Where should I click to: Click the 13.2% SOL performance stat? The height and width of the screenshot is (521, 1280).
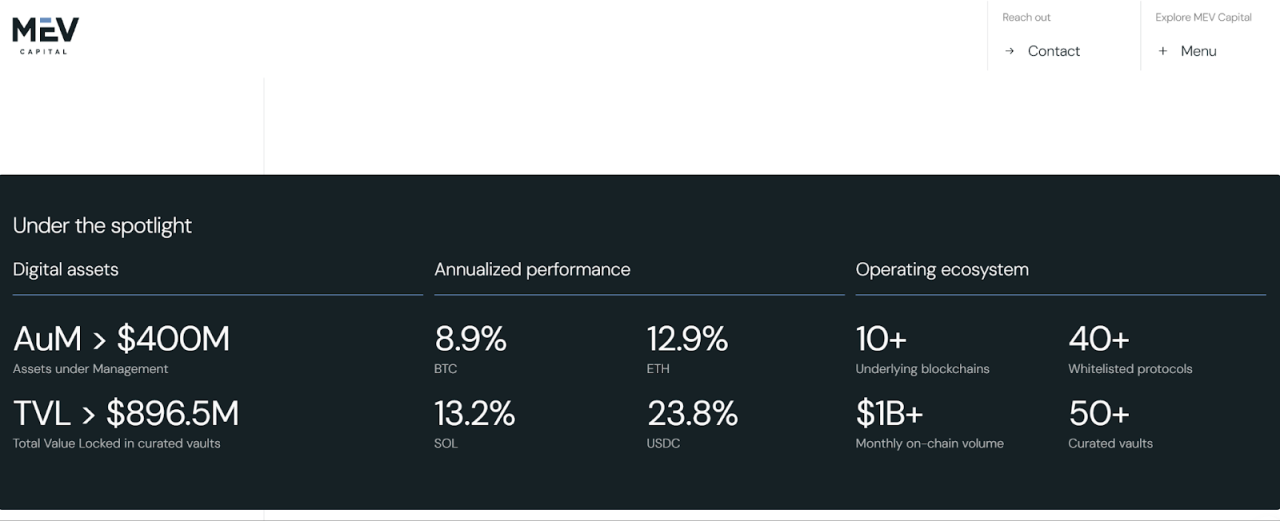474,413
